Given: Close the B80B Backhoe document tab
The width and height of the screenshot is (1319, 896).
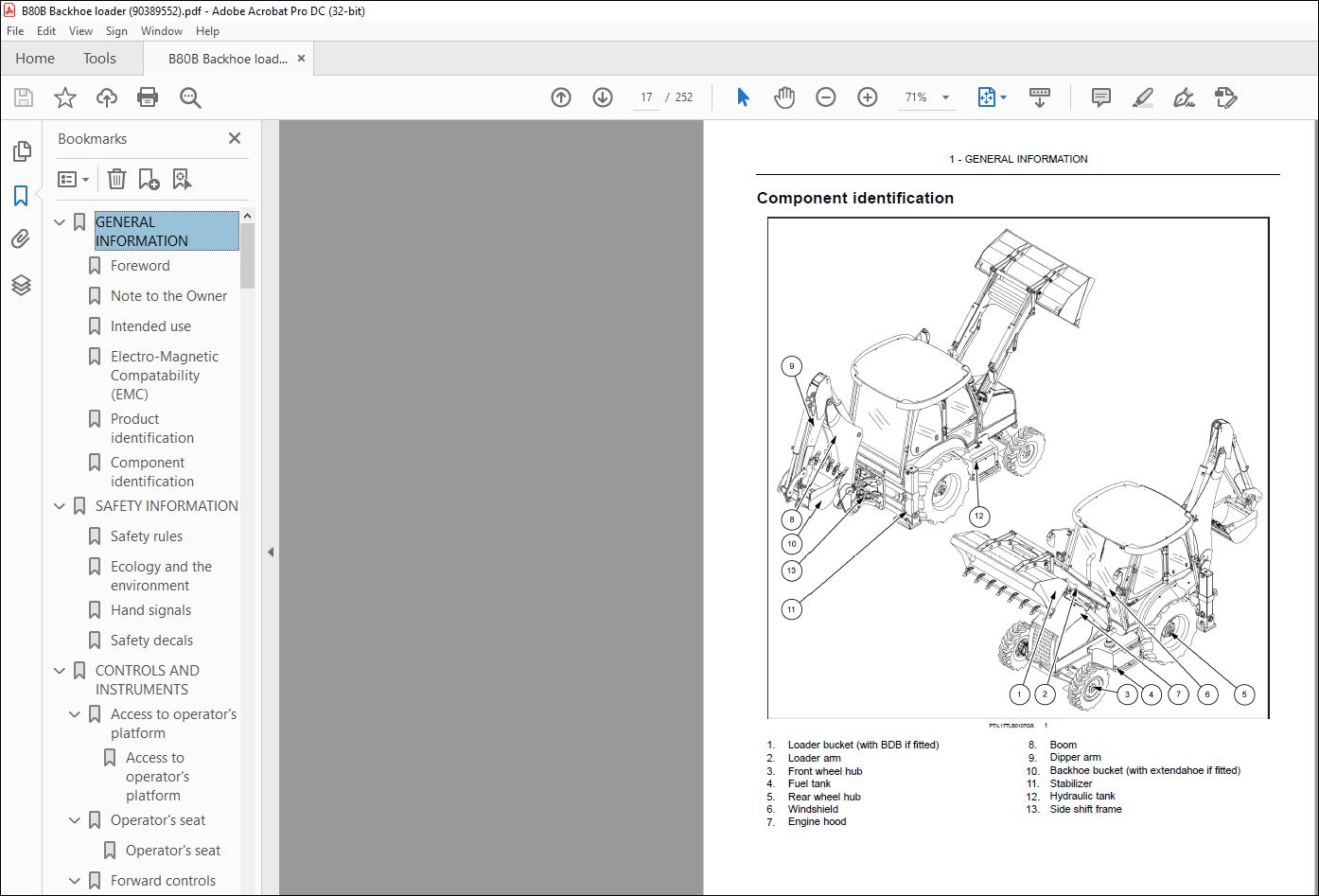Looking at the screenshot, I should pyautogui.click(x=301, y=59).
